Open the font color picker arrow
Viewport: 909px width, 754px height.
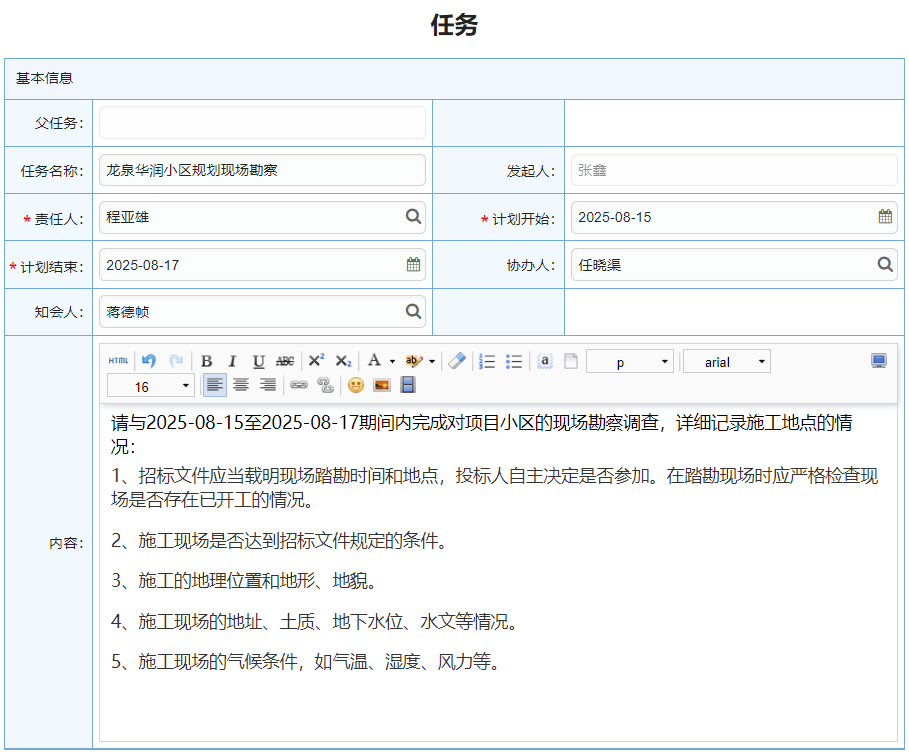392,362
